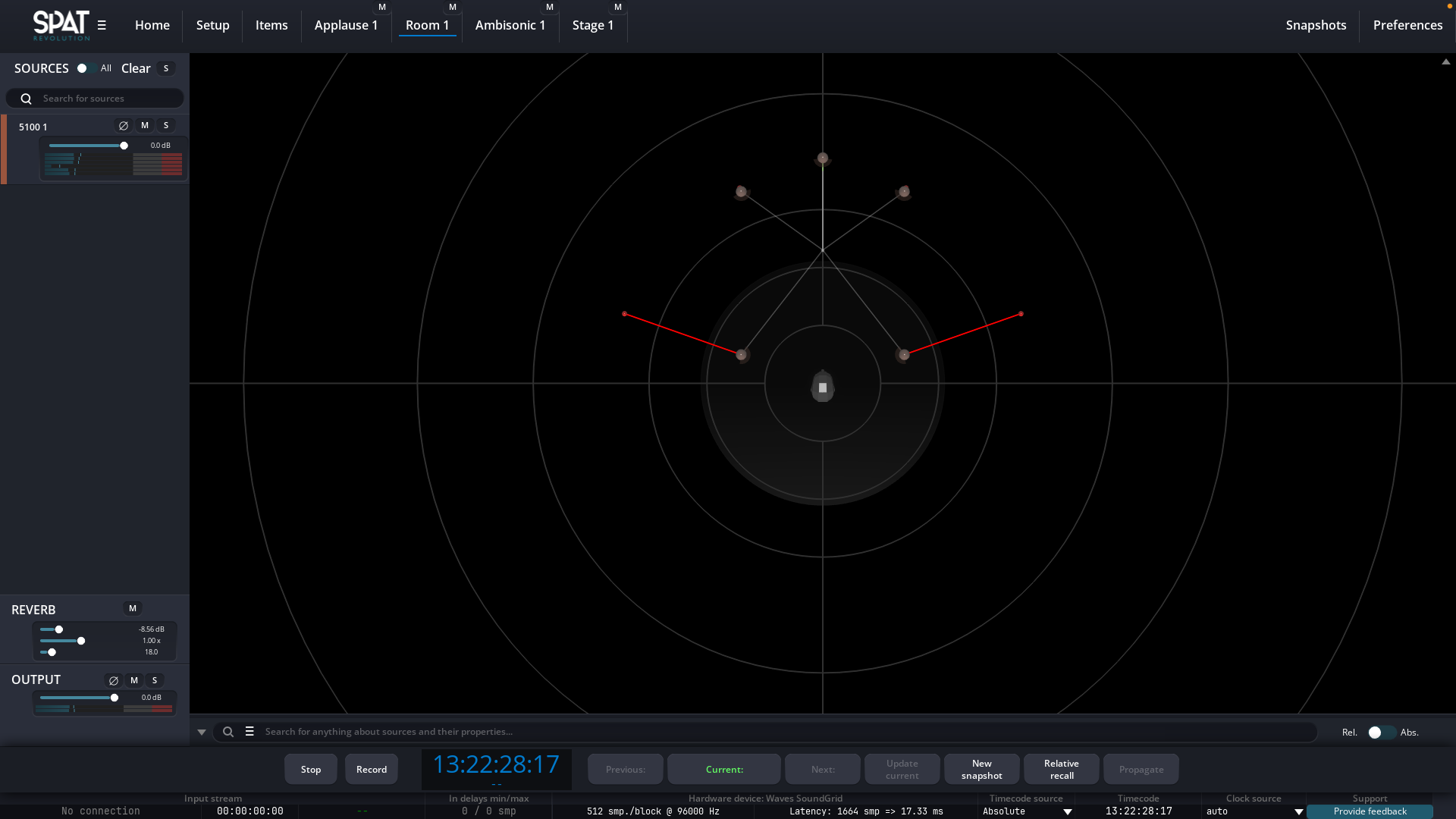1456x819 pixels.
Task: Adjust reverb level slider at -8.56 dB
Action: coord(58,629)
